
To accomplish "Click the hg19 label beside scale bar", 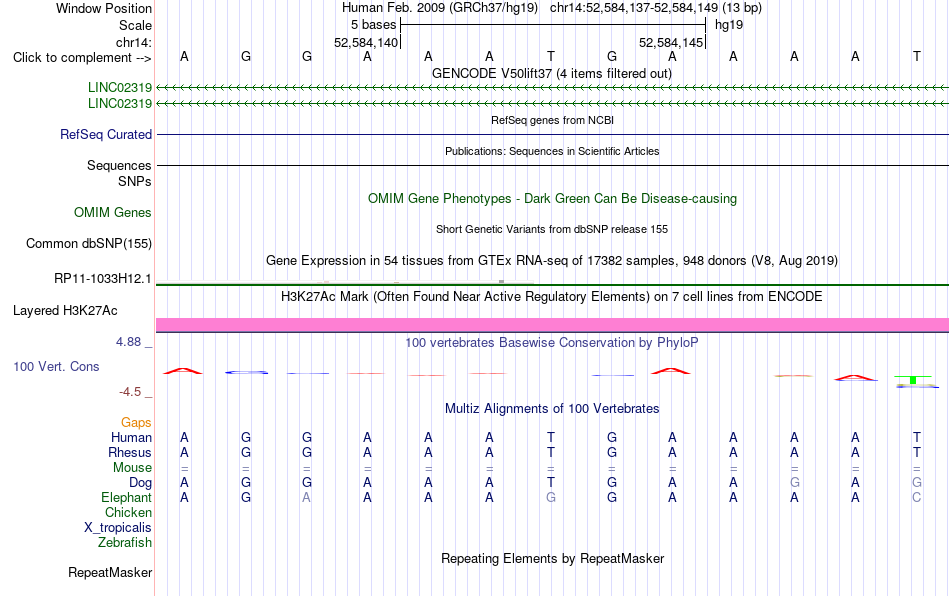I will point(729,25).
